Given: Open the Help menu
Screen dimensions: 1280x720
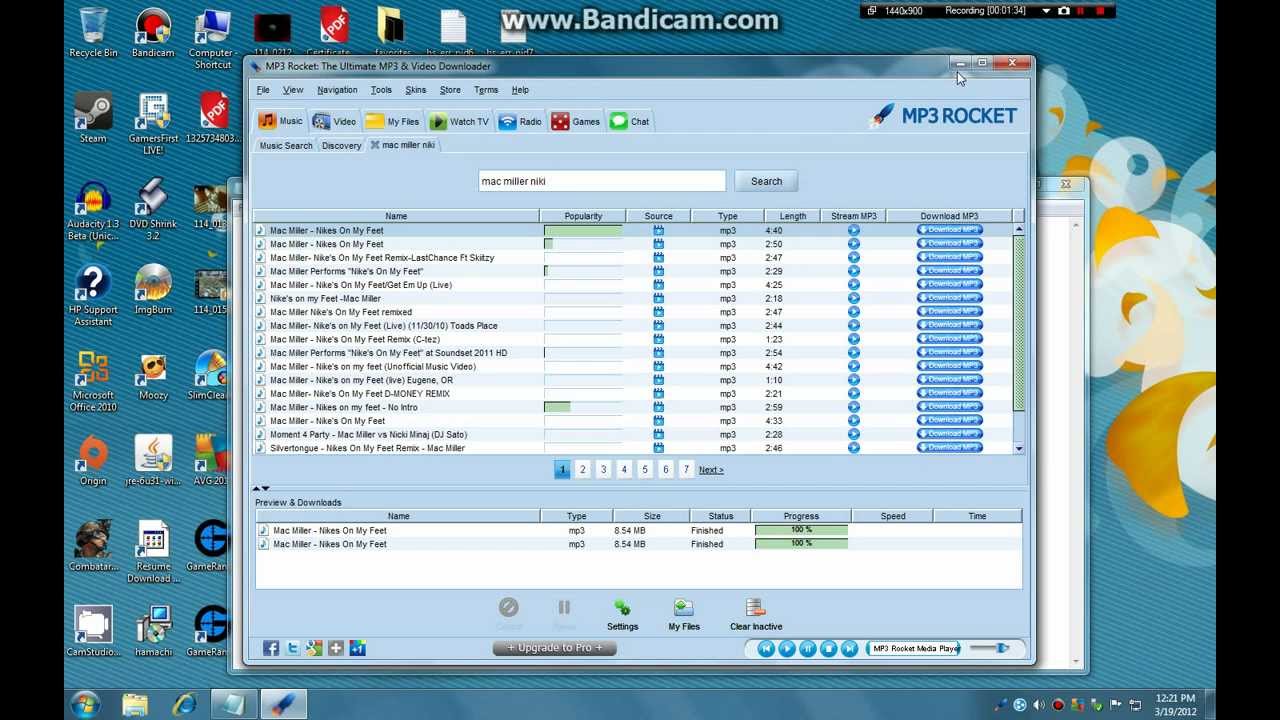Looking at the screenshot, I should pyautogui.click(x=520, y=90).
